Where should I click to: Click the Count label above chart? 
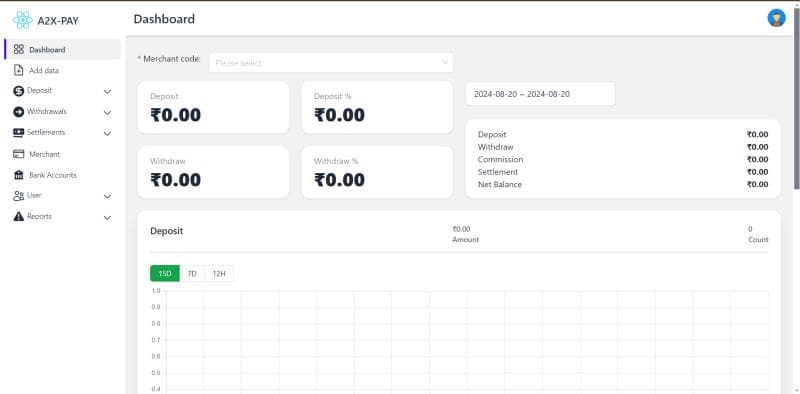pyautogui.click(x=758, y=239)
